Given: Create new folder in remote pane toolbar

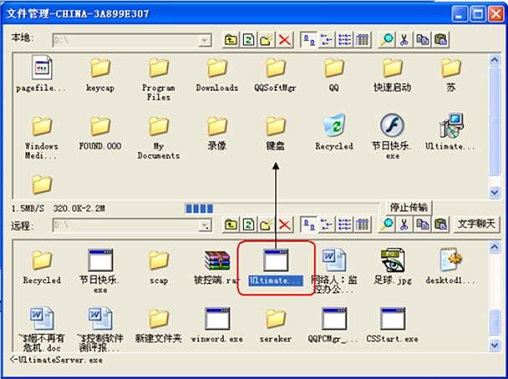Looking at the screenshot, I should click(x=266, y=225).
